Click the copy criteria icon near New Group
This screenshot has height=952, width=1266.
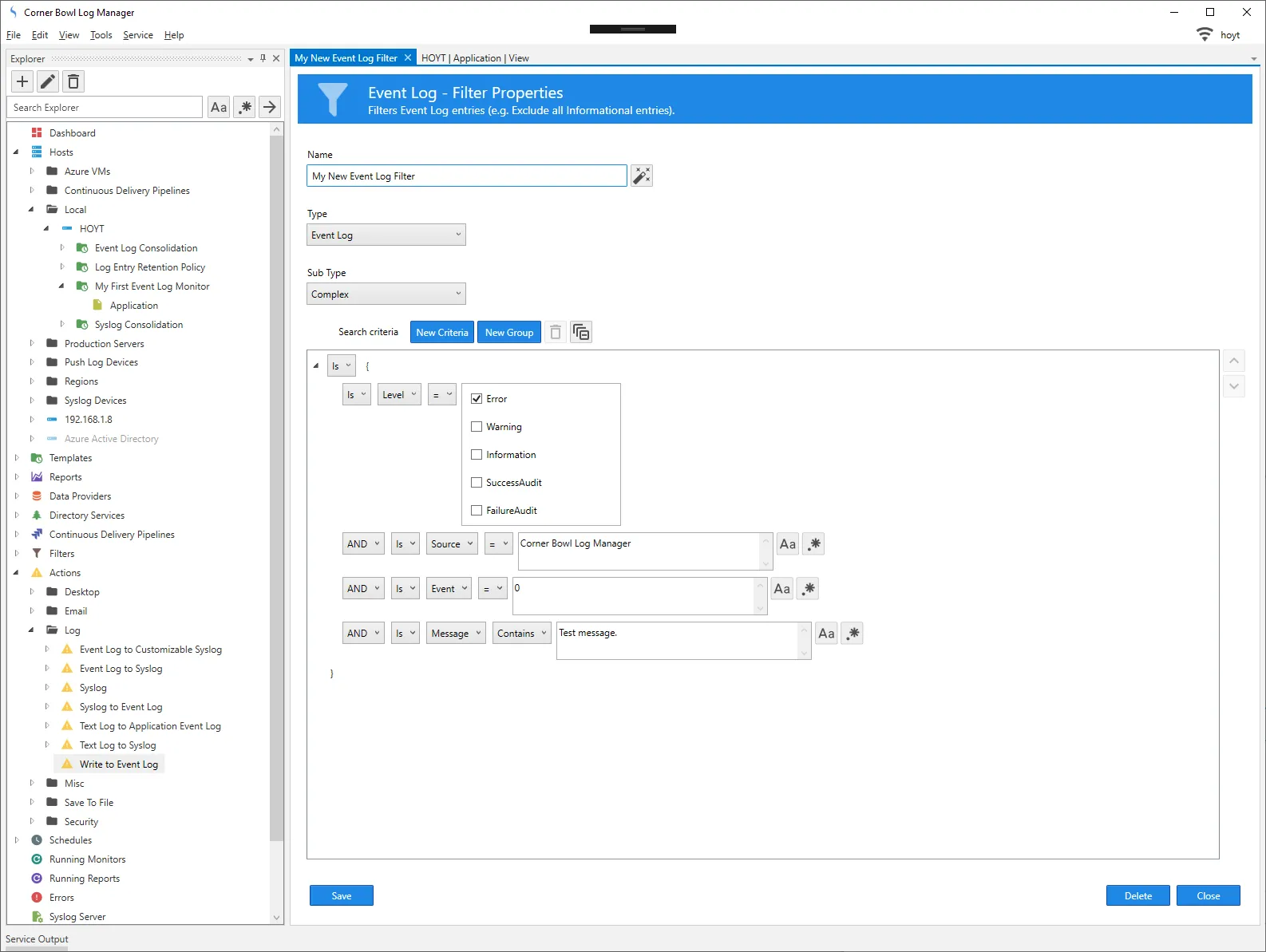[581, 332]
